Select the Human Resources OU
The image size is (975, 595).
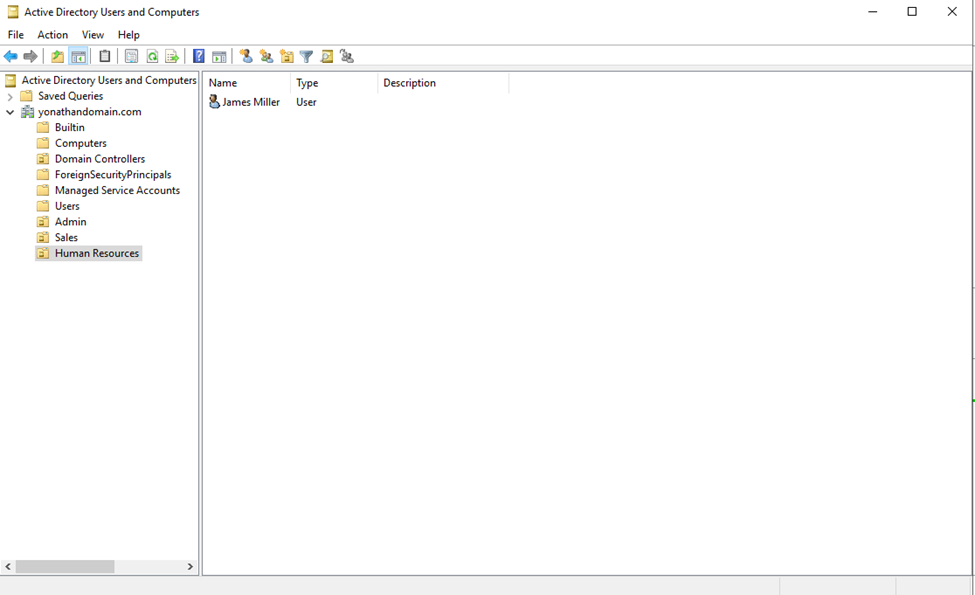pos(97,253)
